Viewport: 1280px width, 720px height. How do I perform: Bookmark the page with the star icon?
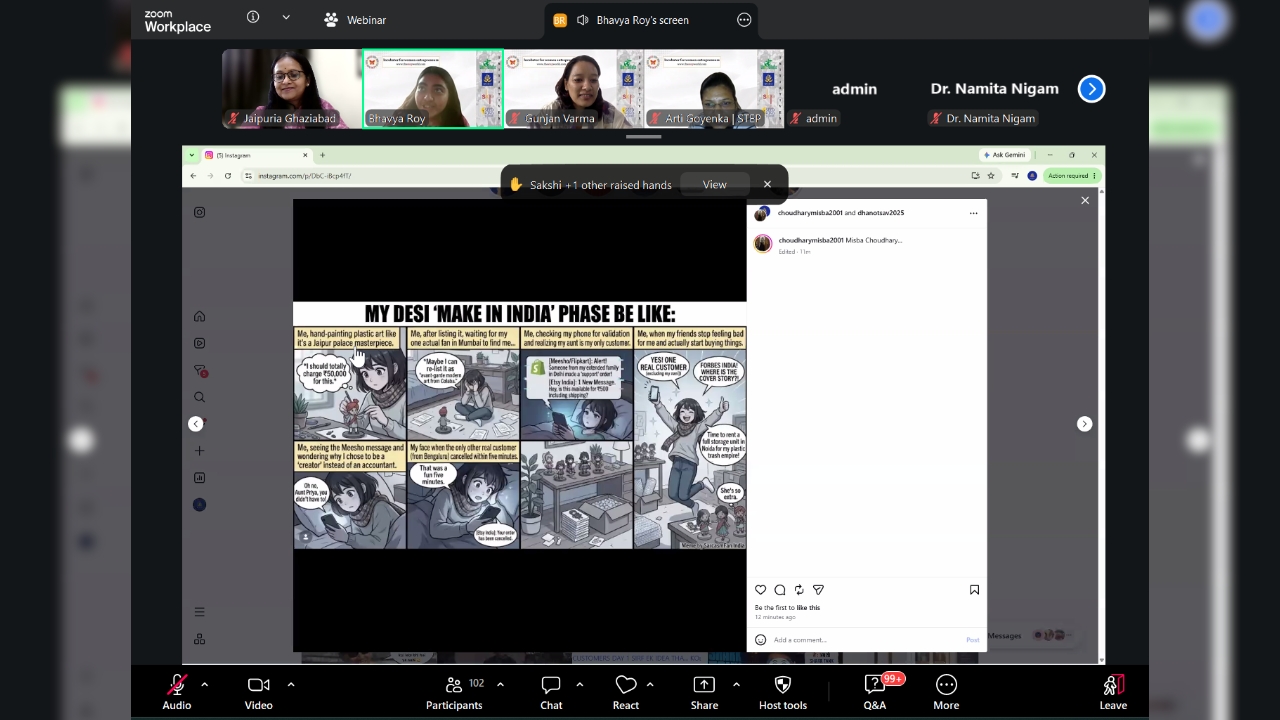point(991,175)
